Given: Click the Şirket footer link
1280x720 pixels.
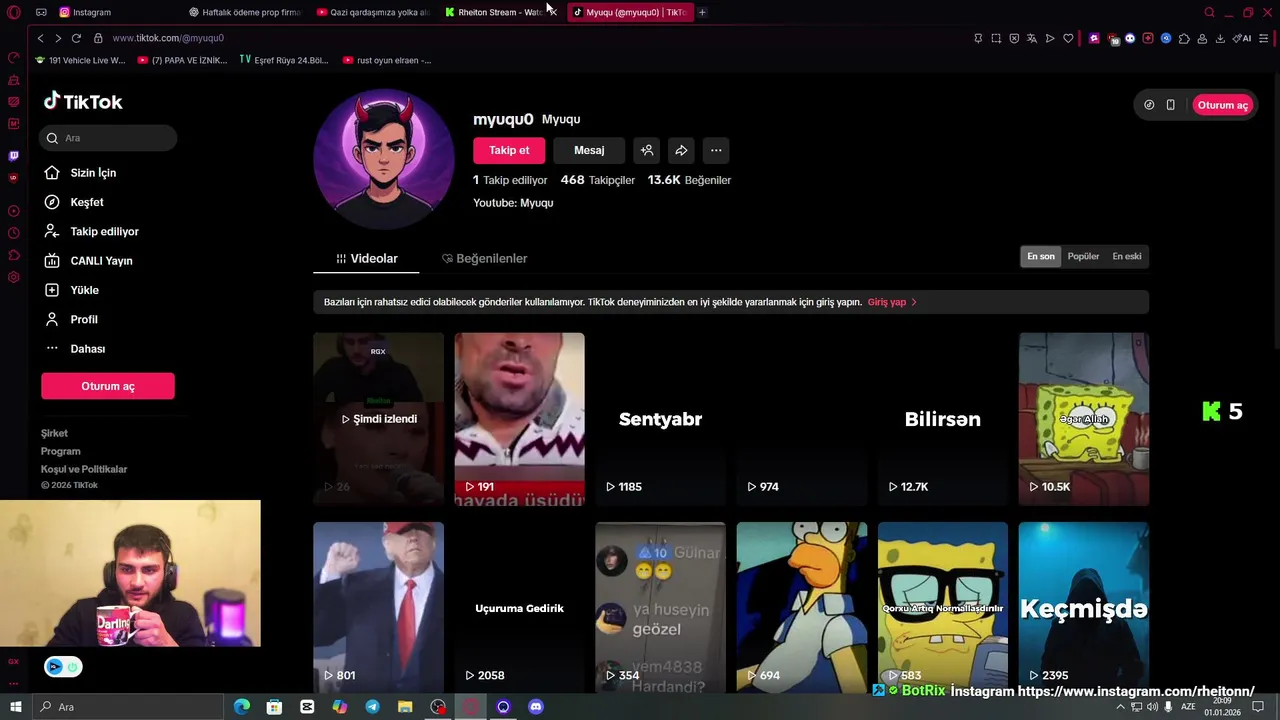Looking at the screenshot, I should pos(54,433).
